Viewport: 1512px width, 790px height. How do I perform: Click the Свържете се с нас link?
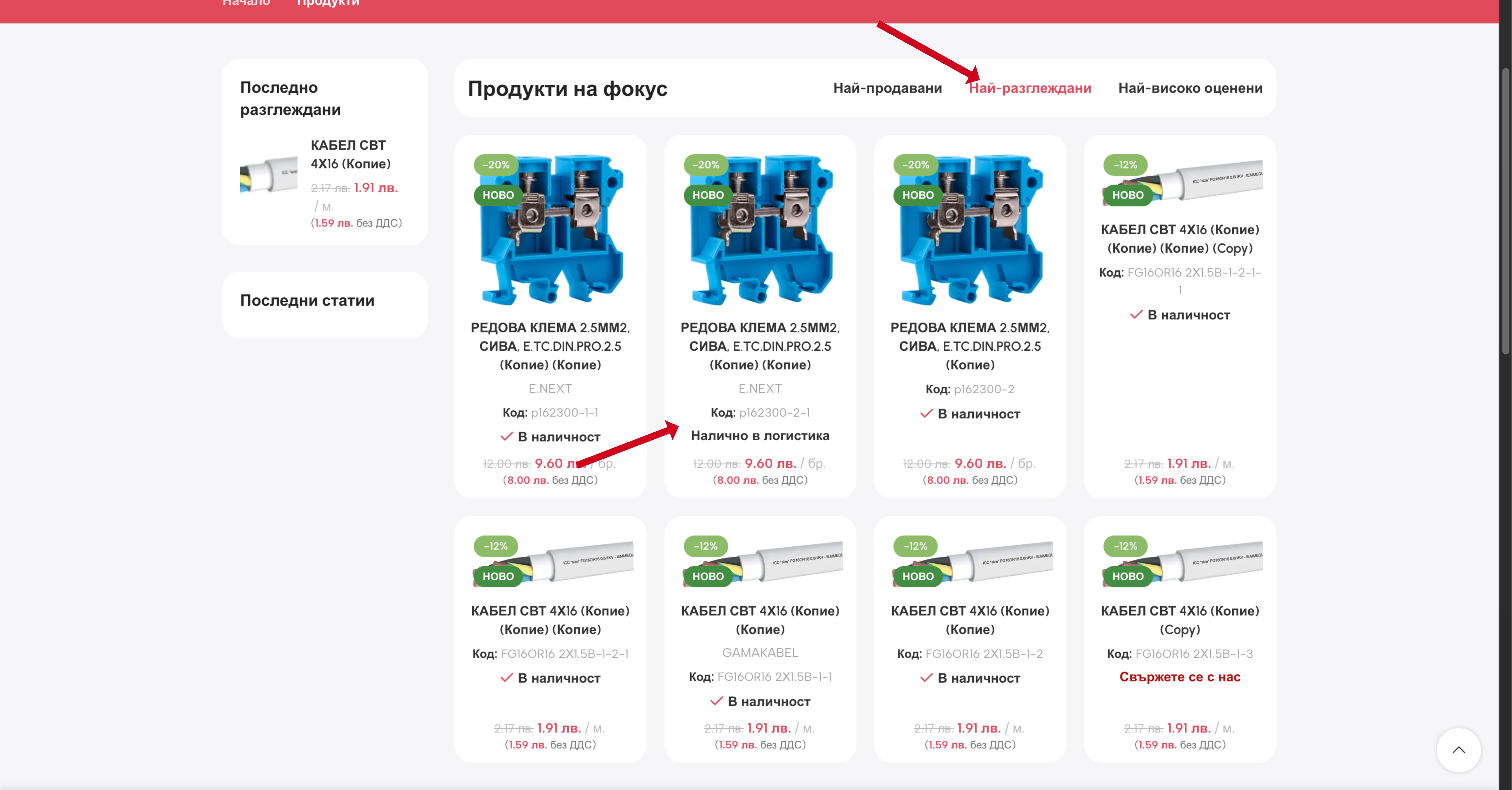pos(1180,677)
